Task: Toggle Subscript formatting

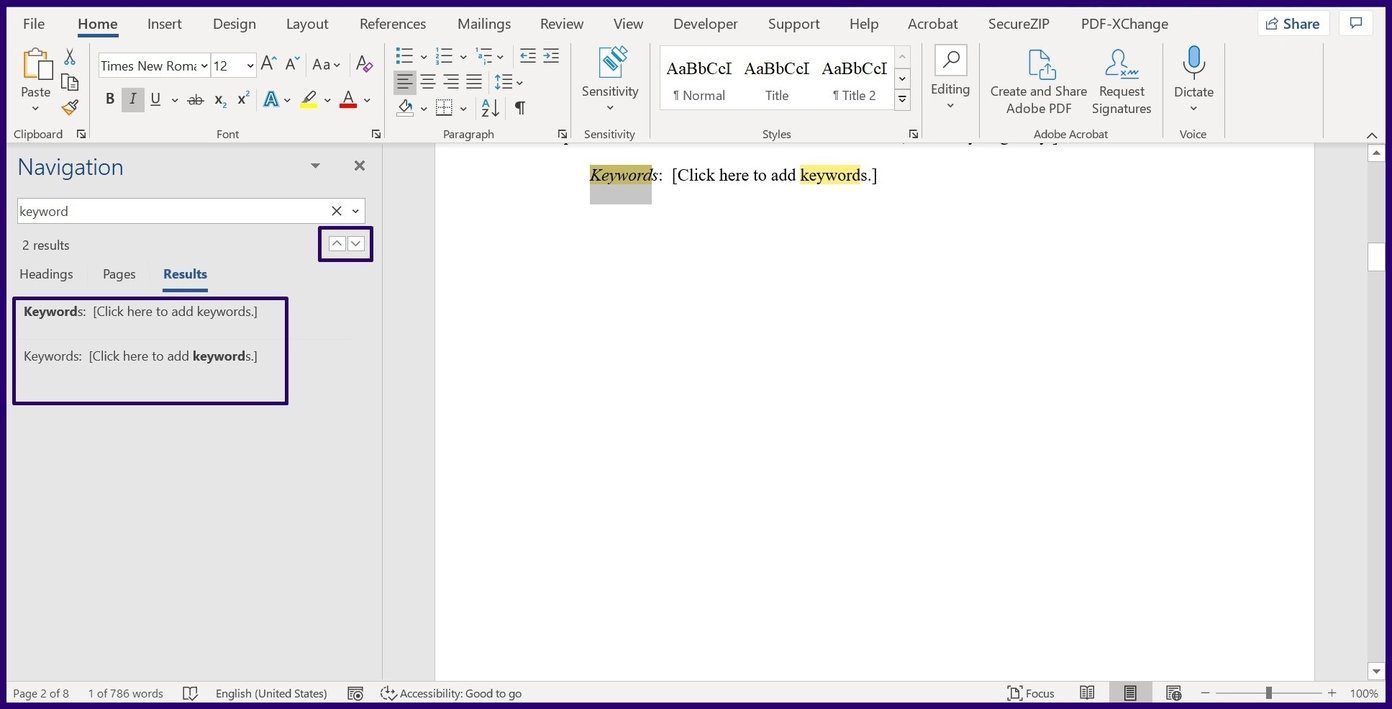Action: tap(220, 99)
